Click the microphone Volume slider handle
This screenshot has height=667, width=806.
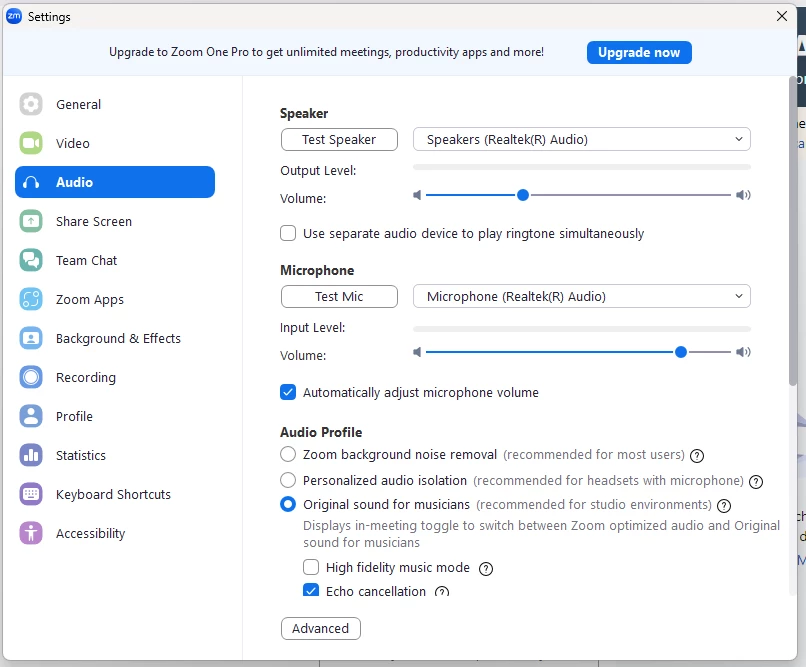click(x=681, y=353)
